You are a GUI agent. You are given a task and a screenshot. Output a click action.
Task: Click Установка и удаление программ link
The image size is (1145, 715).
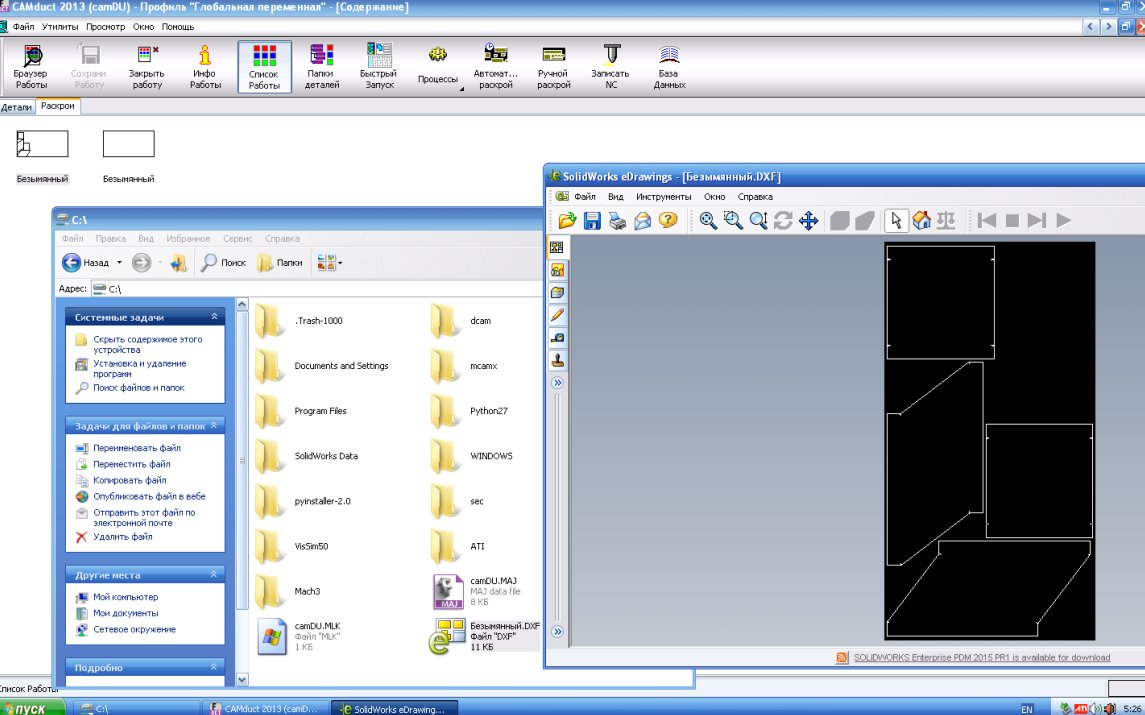[x=139, y=368]
